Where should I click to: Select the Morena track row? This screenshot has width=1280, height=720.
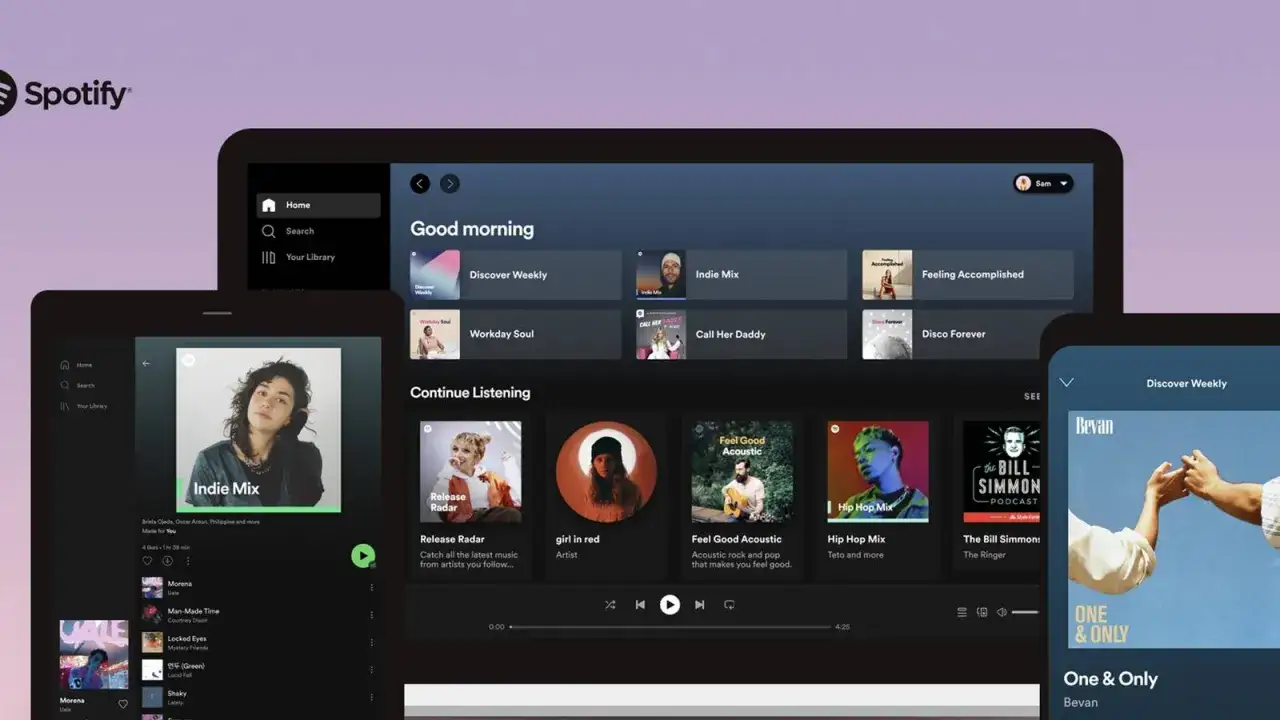pyautogui.click(x=258, y=588)
